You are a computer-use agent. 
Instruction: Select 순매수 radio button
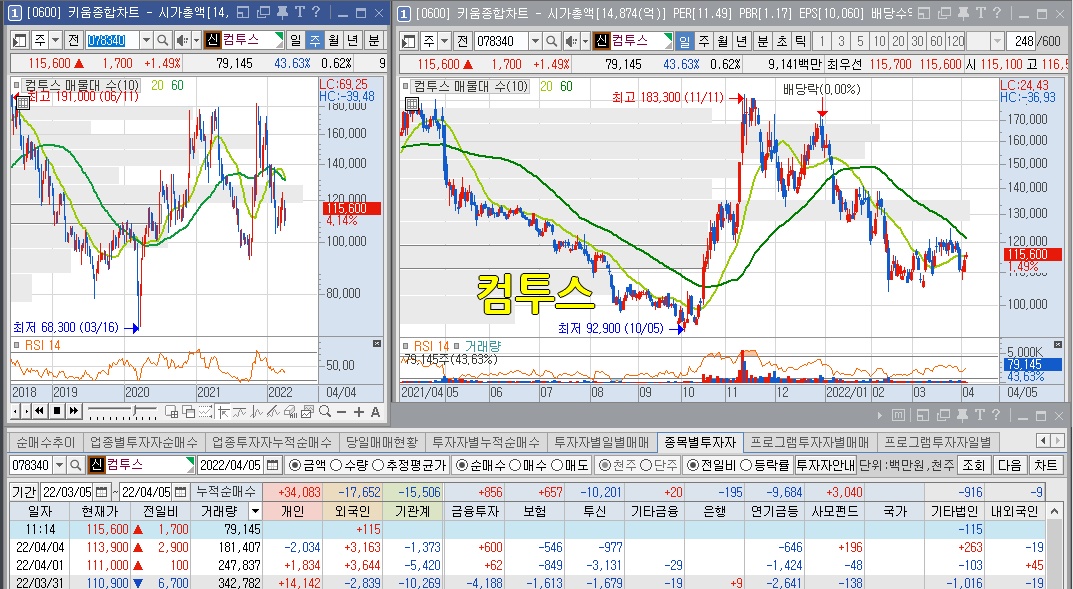pyautogui.click(x=462, y=465)
